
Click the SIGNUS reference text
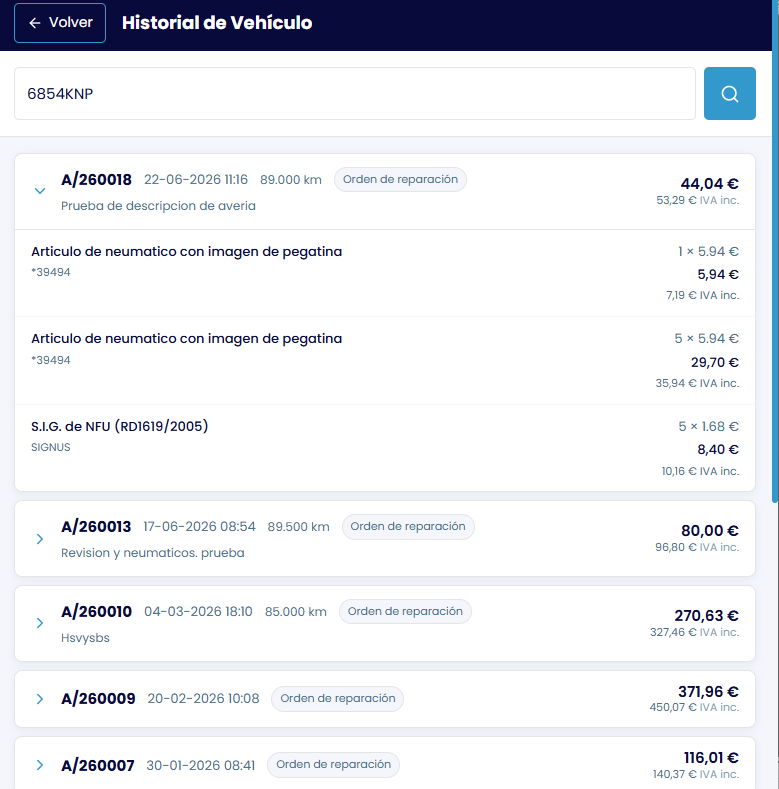pos(50,447)
